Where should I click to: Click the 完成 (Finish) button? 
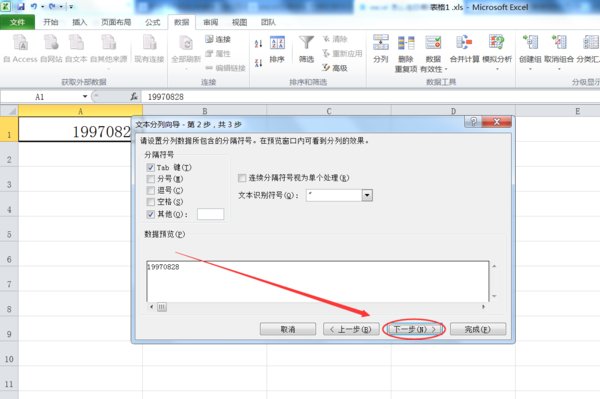tap(478, 329)
